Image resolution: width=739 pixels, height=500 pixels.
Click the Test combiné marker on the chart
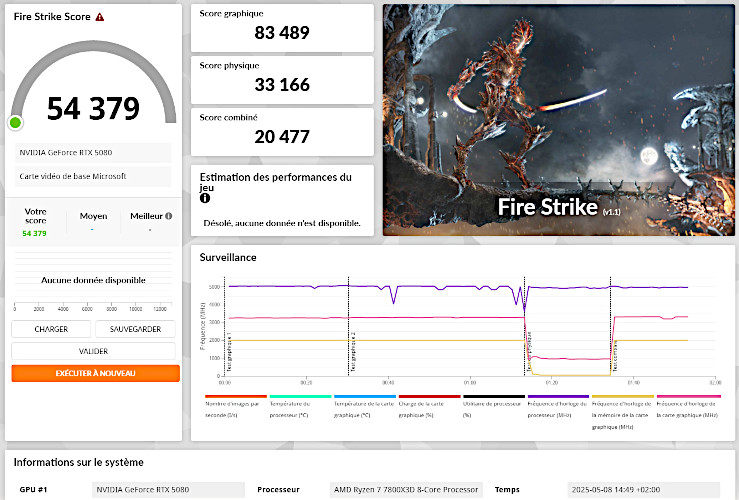pyautogui.click(x=615, y=357)
